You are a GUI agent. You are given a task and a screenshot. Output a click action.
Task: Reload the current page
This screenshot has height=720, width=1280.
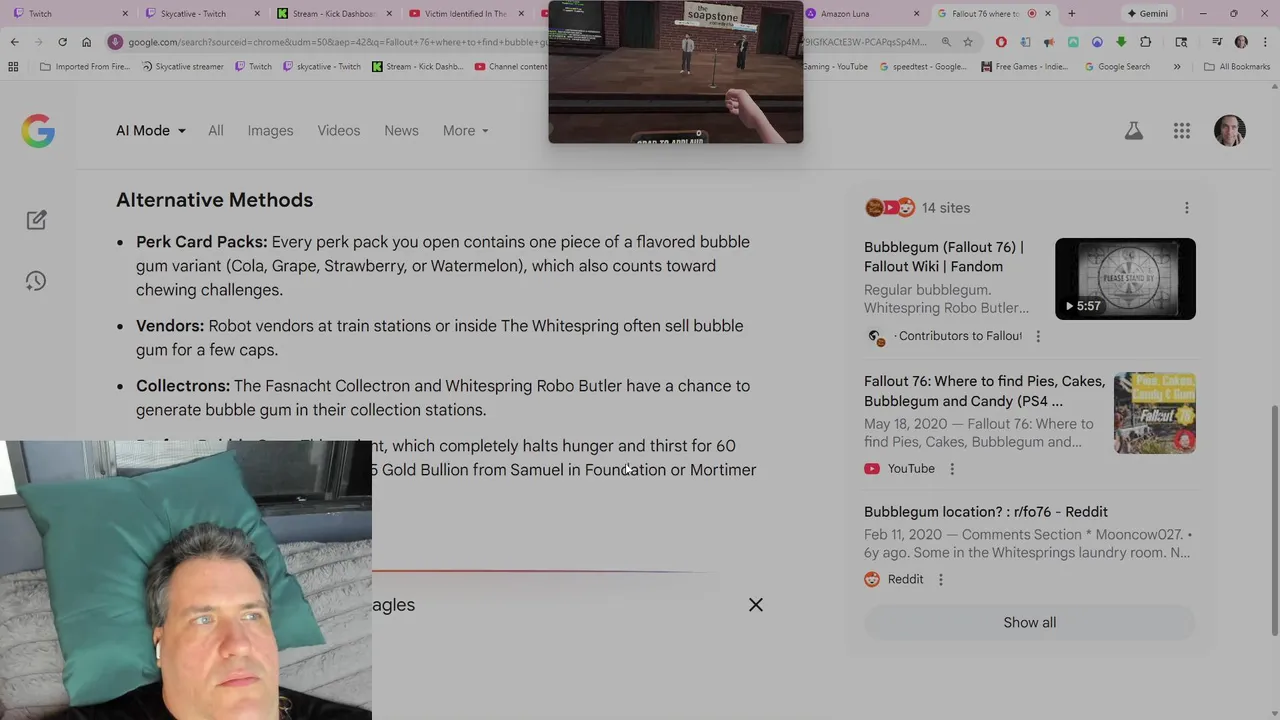(x=62, y=42)
